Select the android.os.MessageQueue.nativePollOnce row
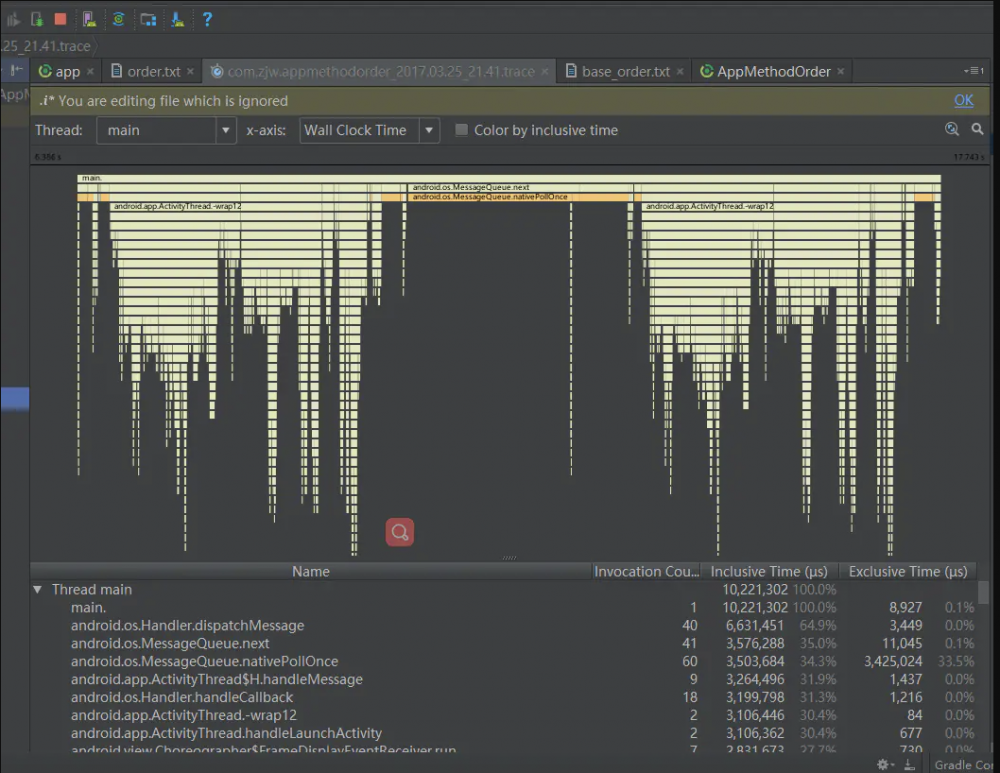1000x773 pixels. coord(204,661)
